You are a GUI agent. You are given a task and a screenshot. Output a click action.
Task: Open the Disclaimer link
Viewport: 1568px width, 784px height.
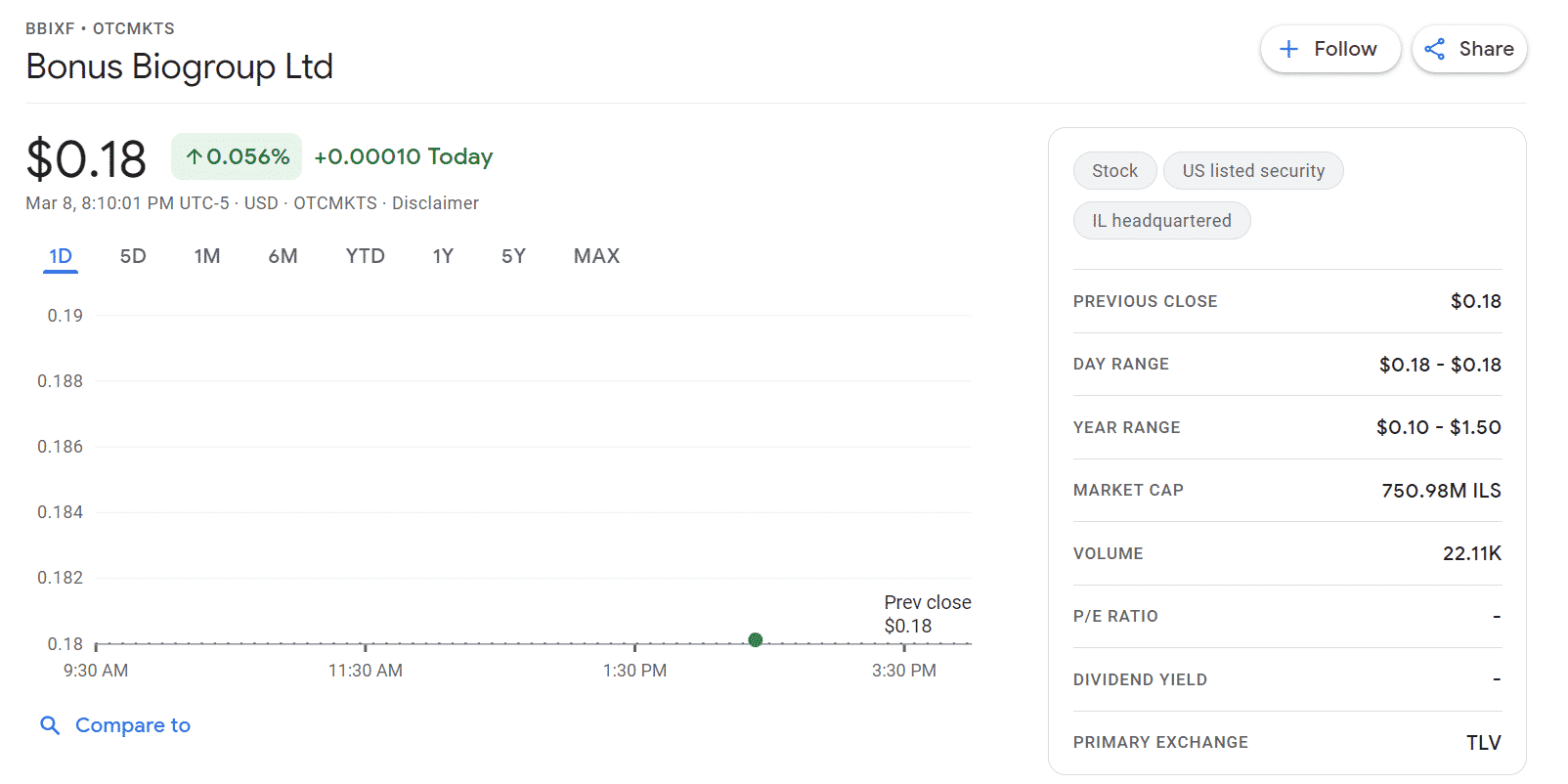click(435, 203)
